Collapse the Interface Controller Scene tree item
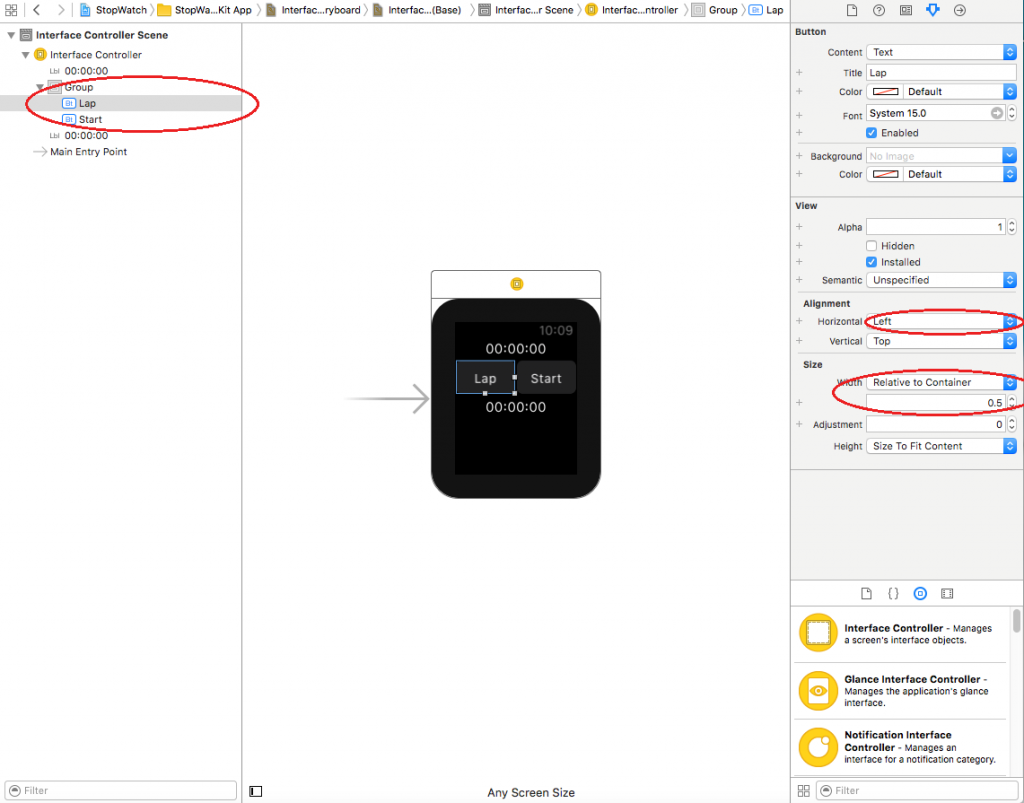1024x803 pixels. pos(12,34)
